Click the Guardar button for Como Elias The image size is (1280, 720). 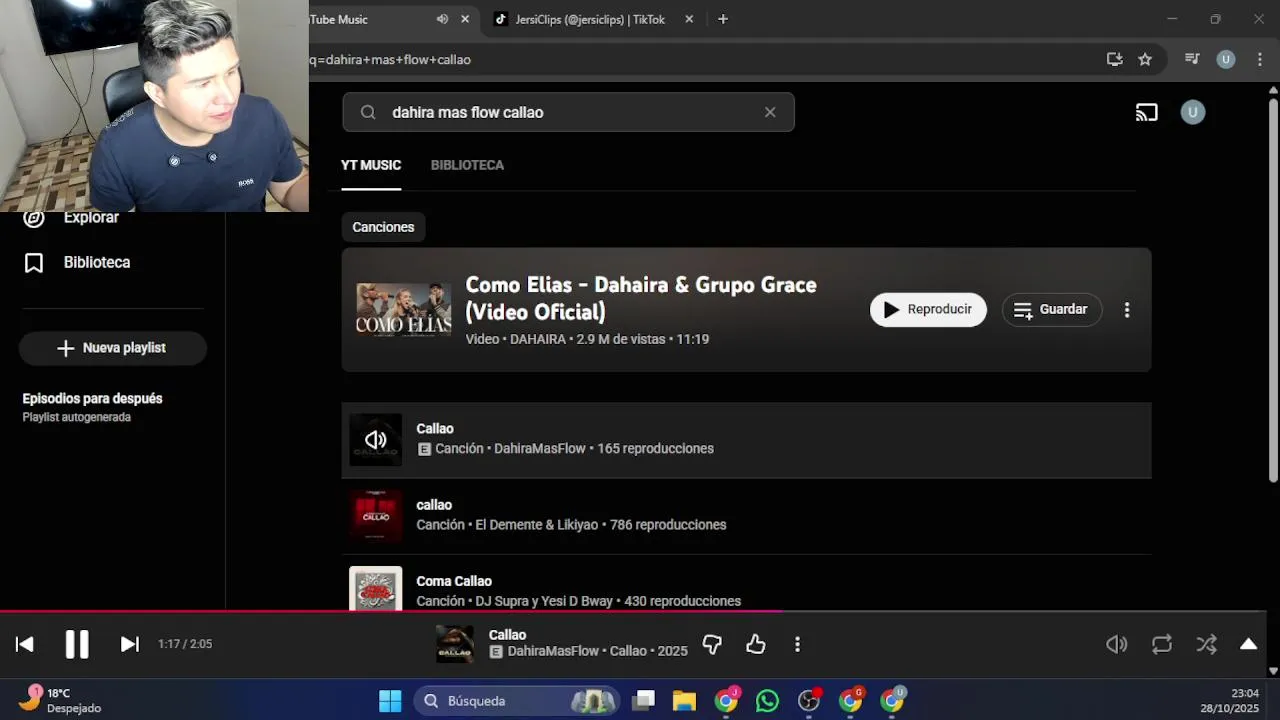click(x=1051, y=310)
